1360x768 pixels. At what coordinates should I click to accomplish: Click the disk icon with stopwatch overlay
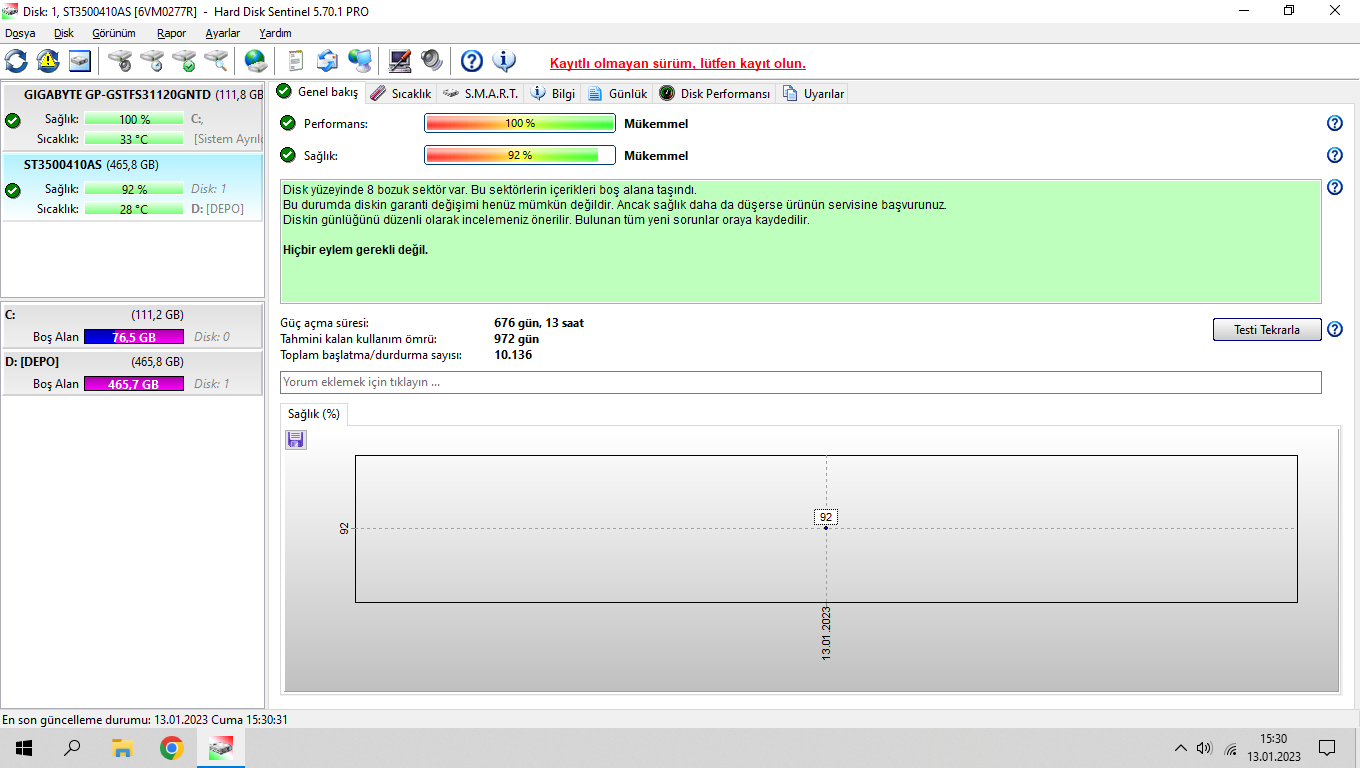120,61
